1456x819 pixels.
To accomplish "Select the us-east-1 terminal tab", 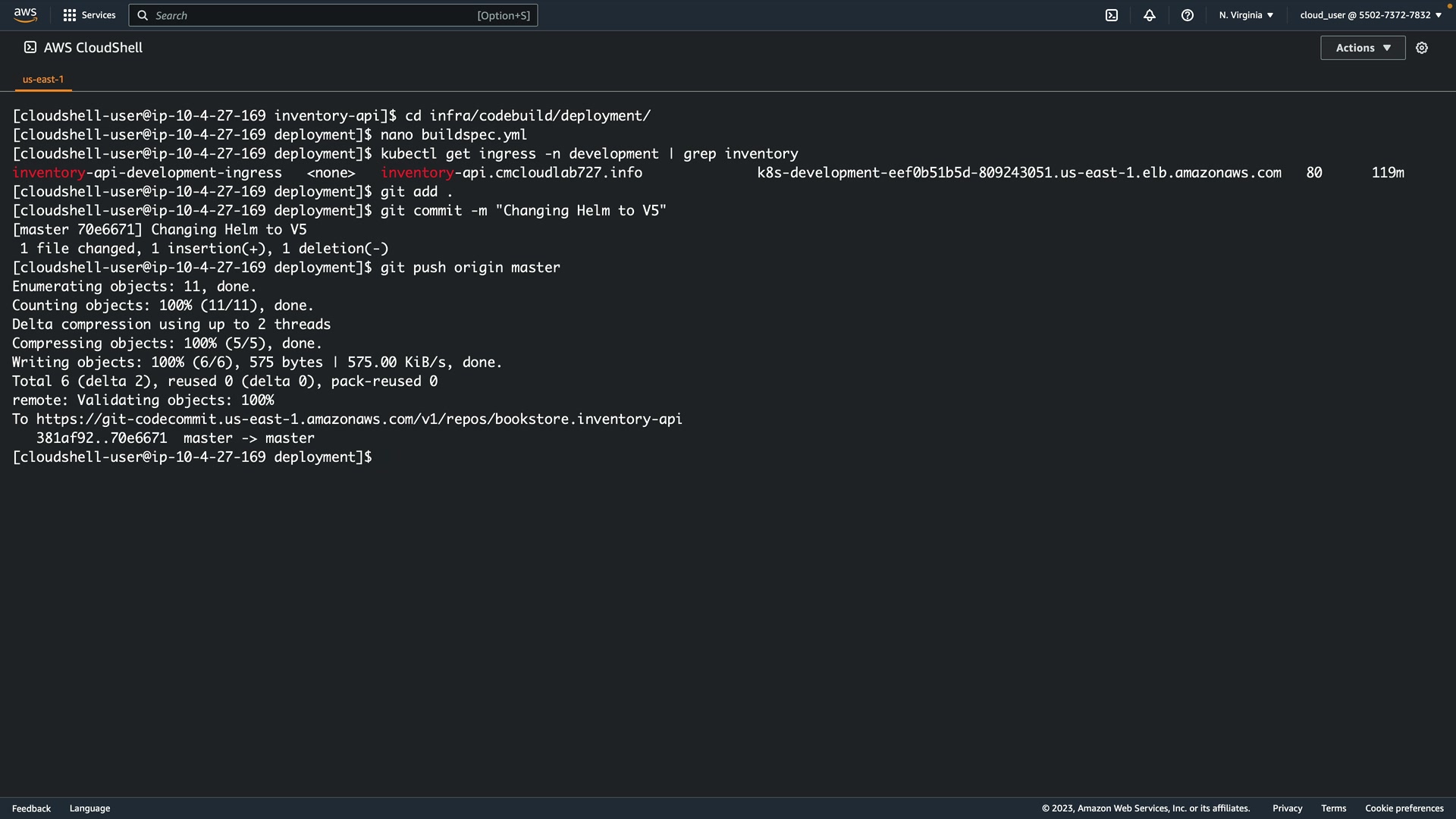I will coord(43,79).
